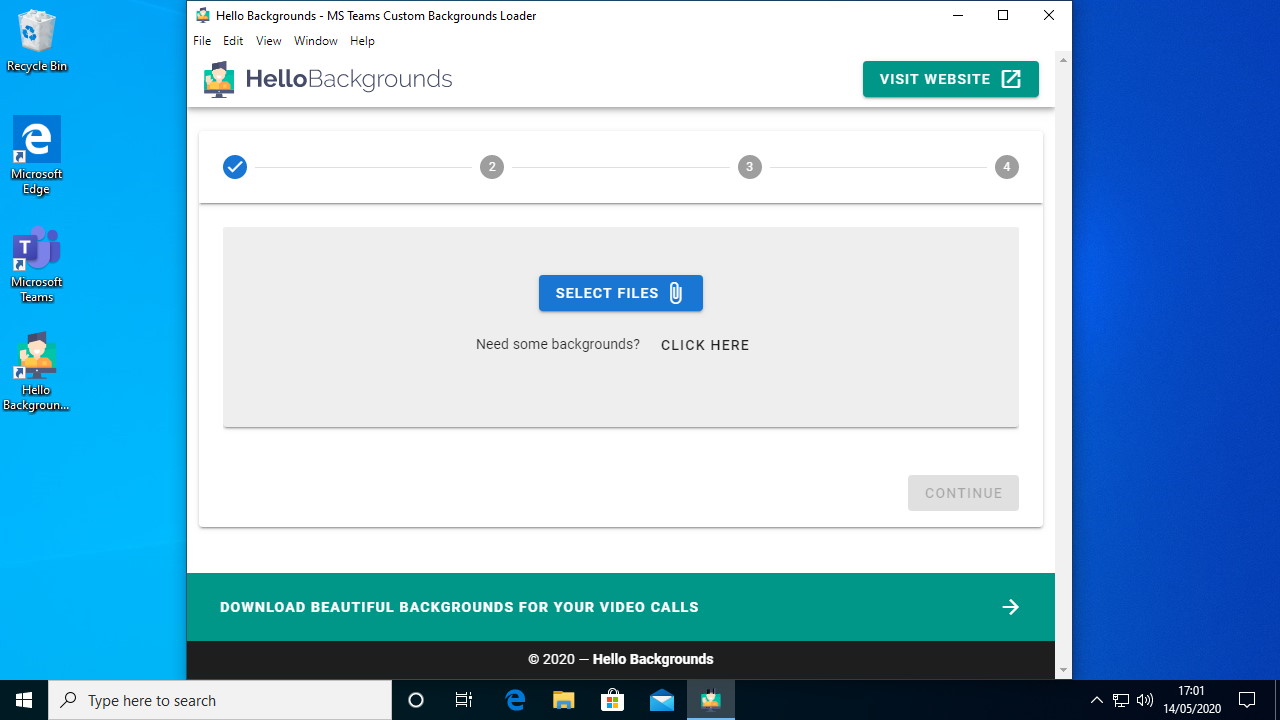This screenshot has height=720, width=1280.
Task: Open the notification action center
Action: (x=1247, y=700)
